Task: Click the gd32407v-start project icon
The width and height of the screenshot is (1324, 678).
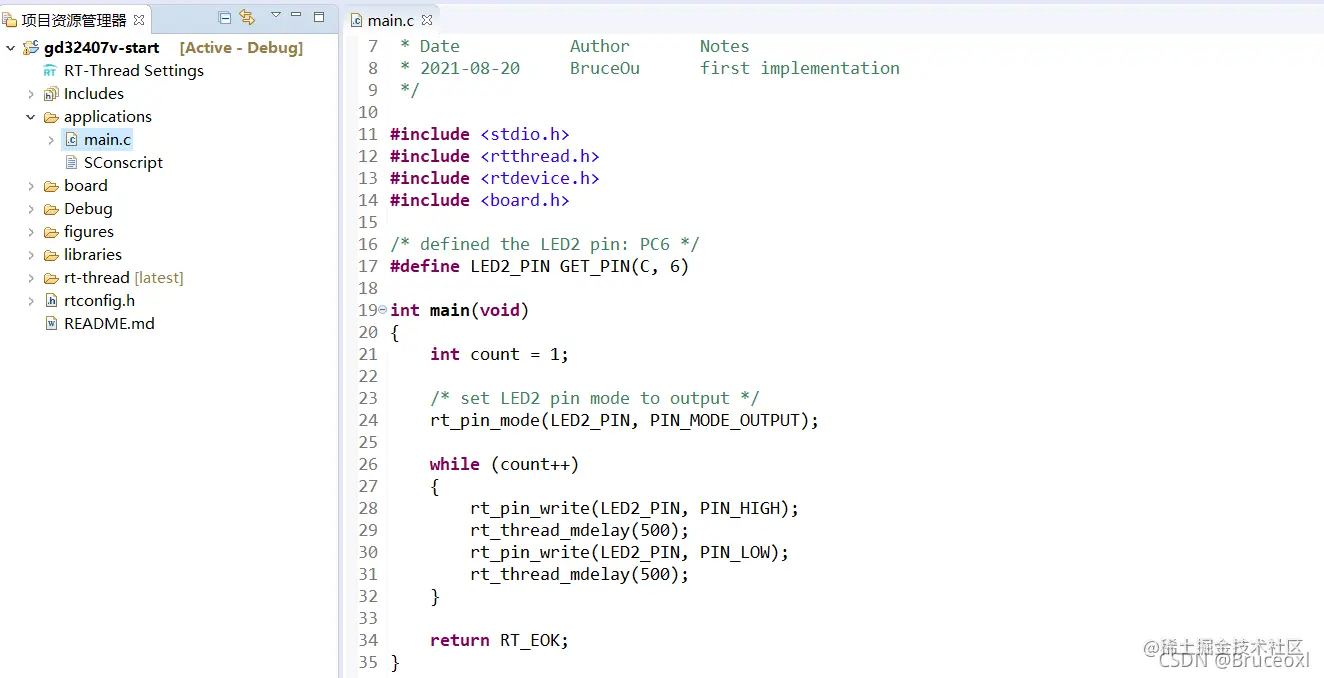Action: pyautogui.click(x=31, y=48)
